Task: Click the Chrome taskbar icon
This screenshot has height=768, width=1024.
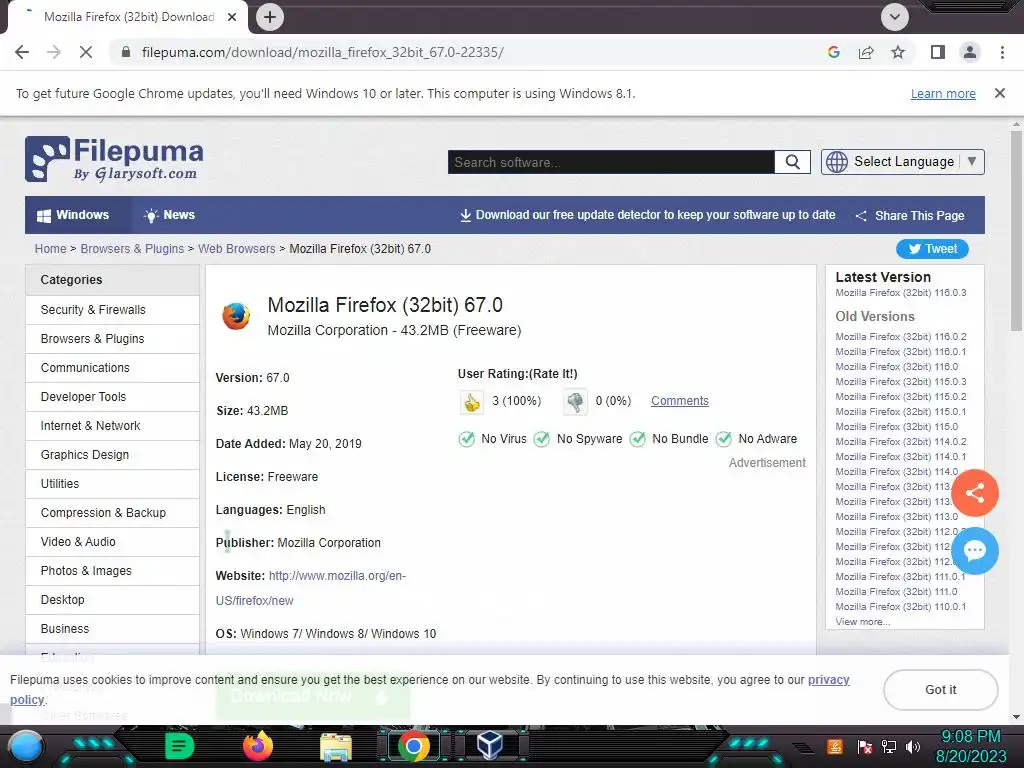Action: tap(414, 746)
